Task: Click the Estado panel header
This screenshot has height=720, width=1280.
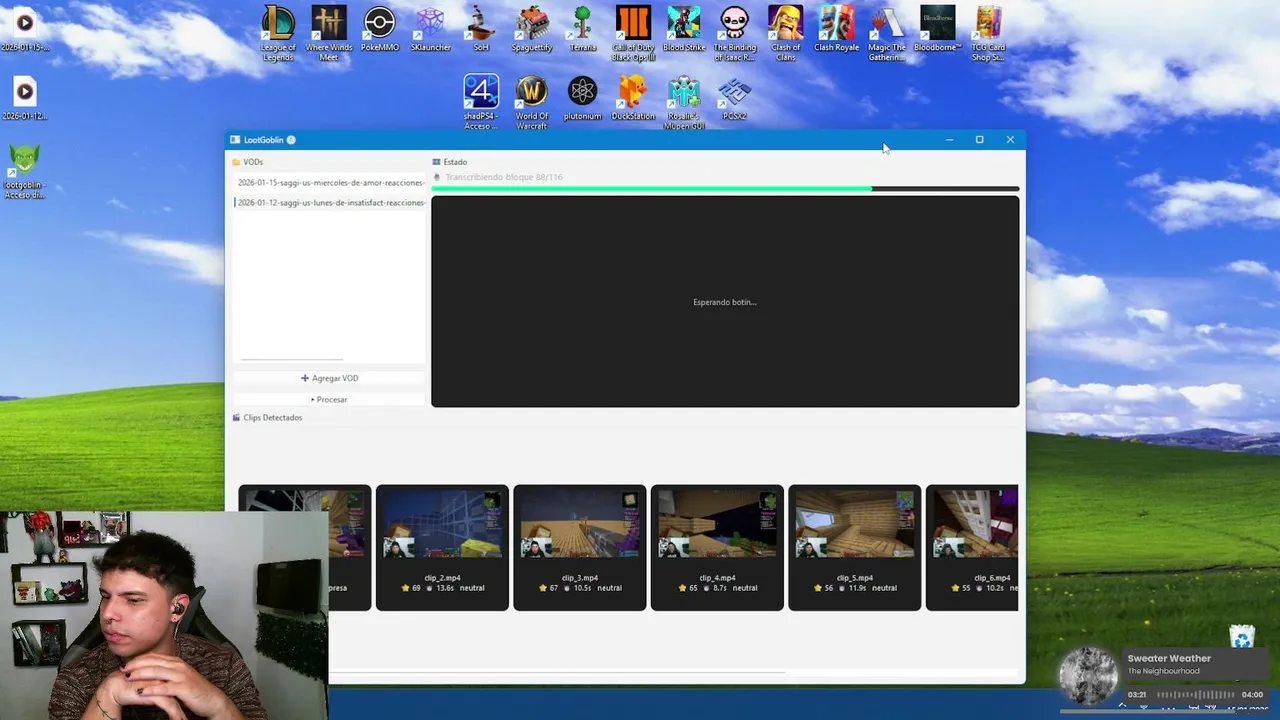Action: pos(450,162)
